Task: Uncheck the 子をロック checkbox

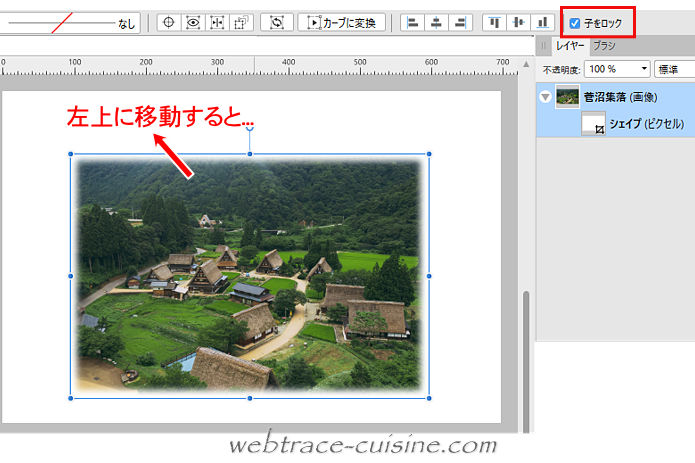Action: [574, 23]
